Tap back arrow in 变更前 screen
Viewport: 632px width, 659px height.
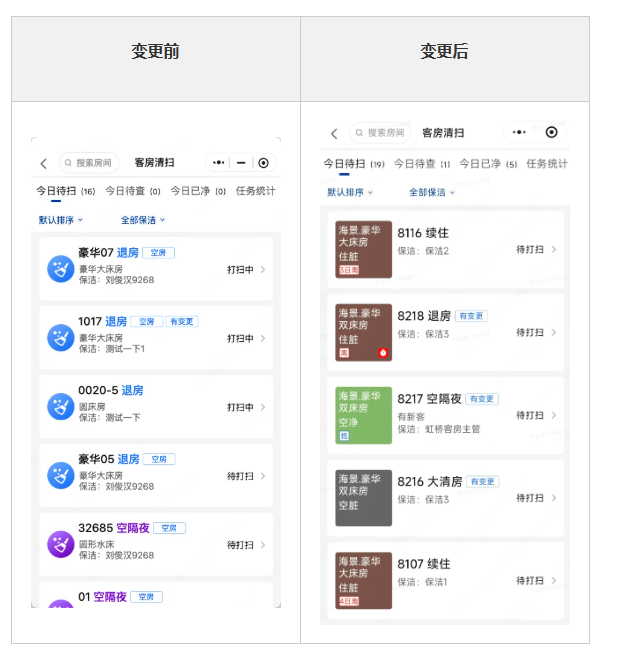(43, 163)
